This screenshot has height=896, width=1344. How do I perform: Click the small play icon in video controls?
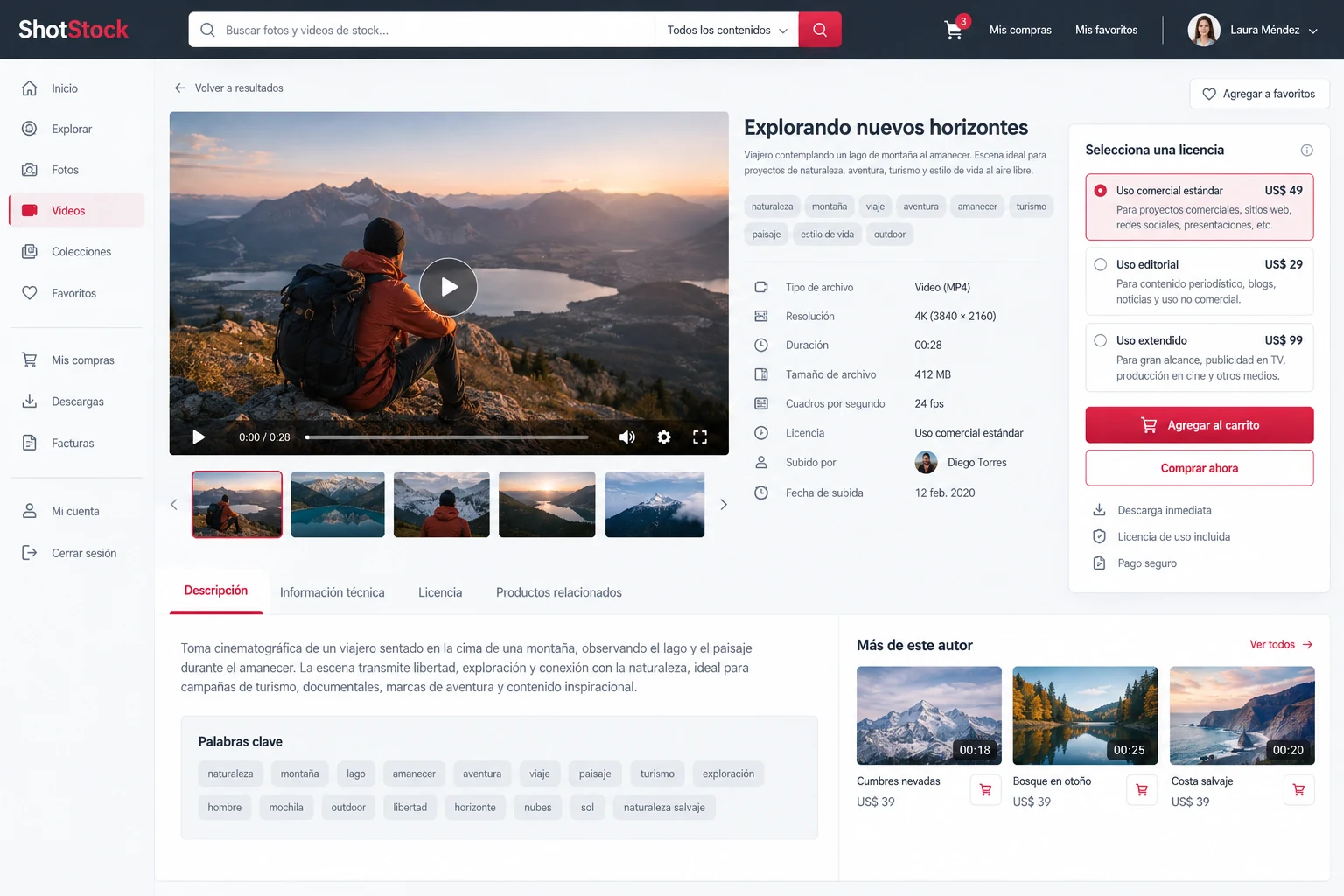point(199,437)
